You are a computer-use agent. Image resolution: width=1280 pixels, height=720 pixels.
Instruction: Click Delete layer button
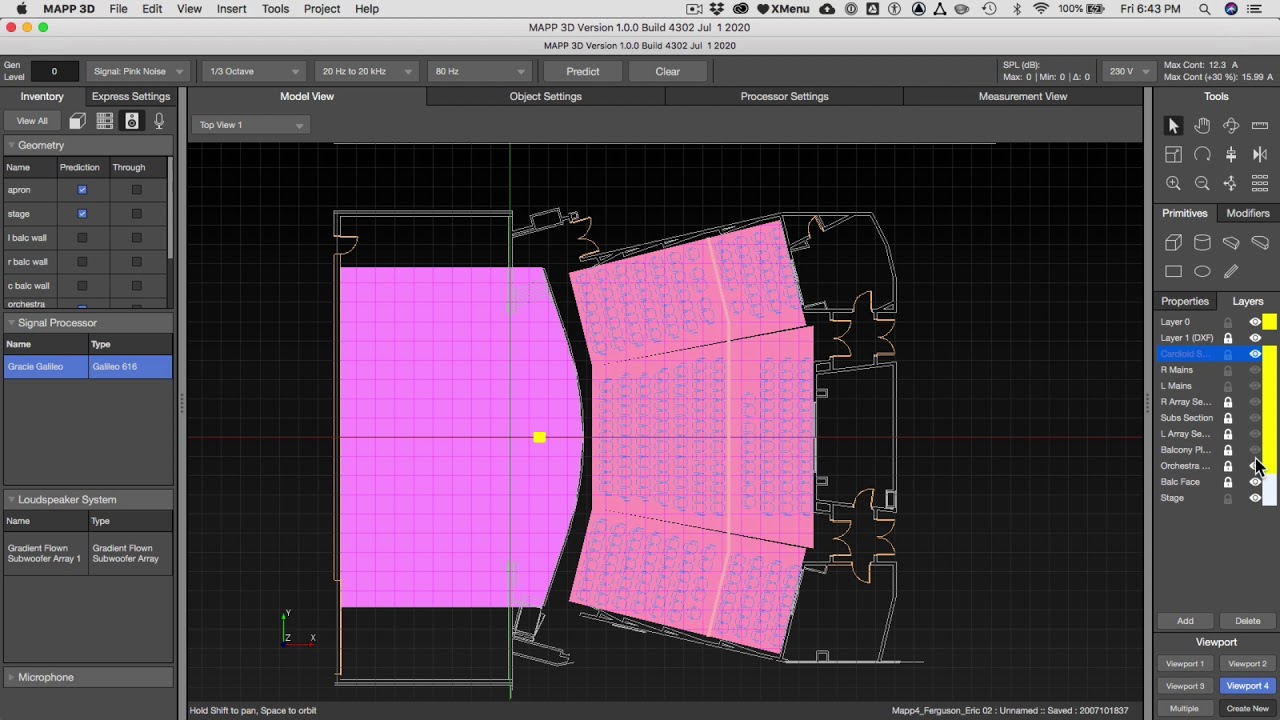1248,621
